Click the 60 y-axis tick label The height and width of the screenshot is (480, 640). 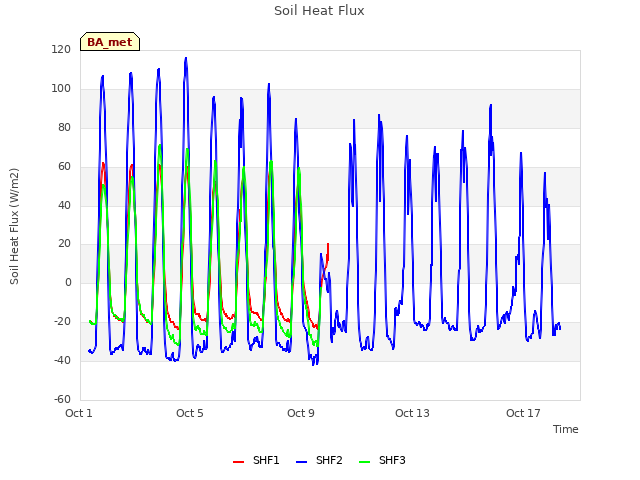tap(64, 166)
